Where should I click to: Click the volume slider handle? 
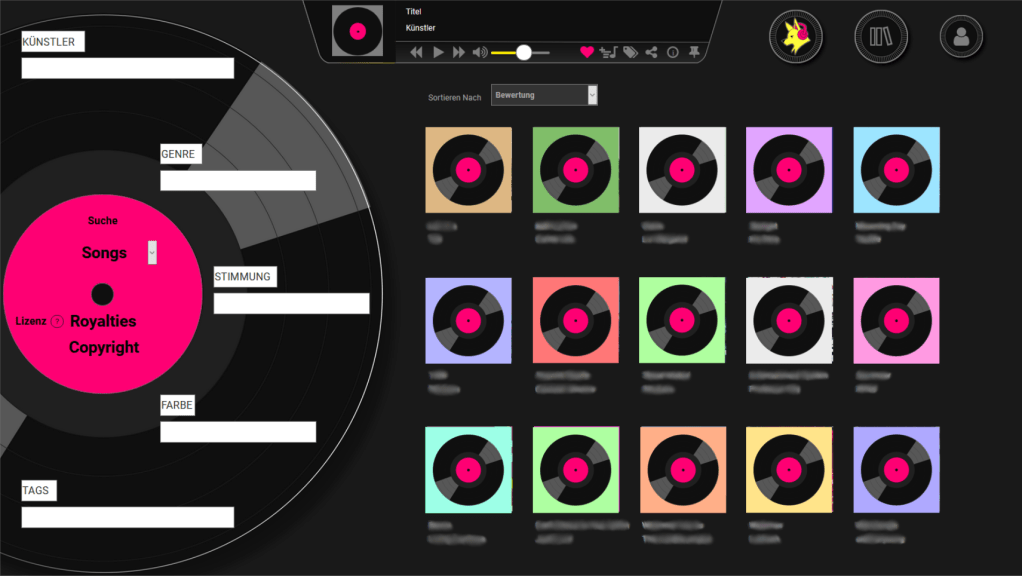(x=523, y=52)
